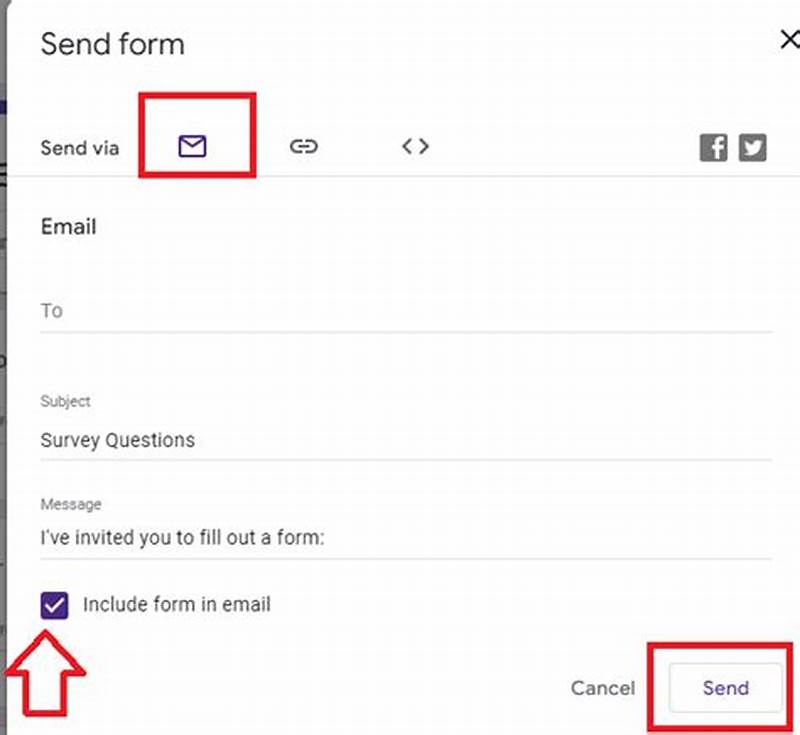Image resolution: width=800 pixels, height=735 pixels.
Task: Toggle the Include form in email checkbox
Action: pyautogui.click(x=57, y=604)
